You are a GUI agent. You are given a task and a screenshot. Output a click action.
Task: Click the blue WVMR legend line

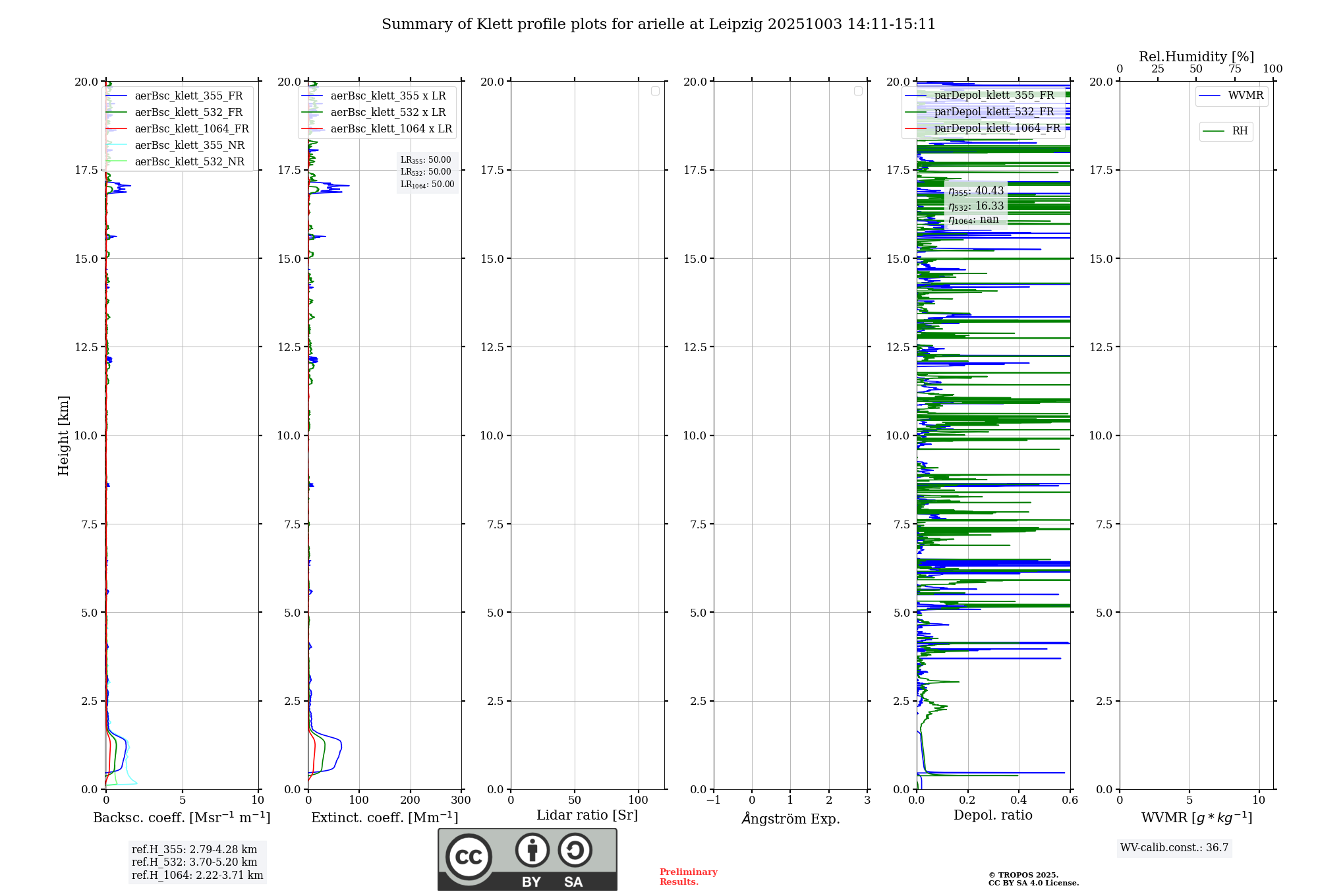pyautogui.click(x=1210, y=96)
